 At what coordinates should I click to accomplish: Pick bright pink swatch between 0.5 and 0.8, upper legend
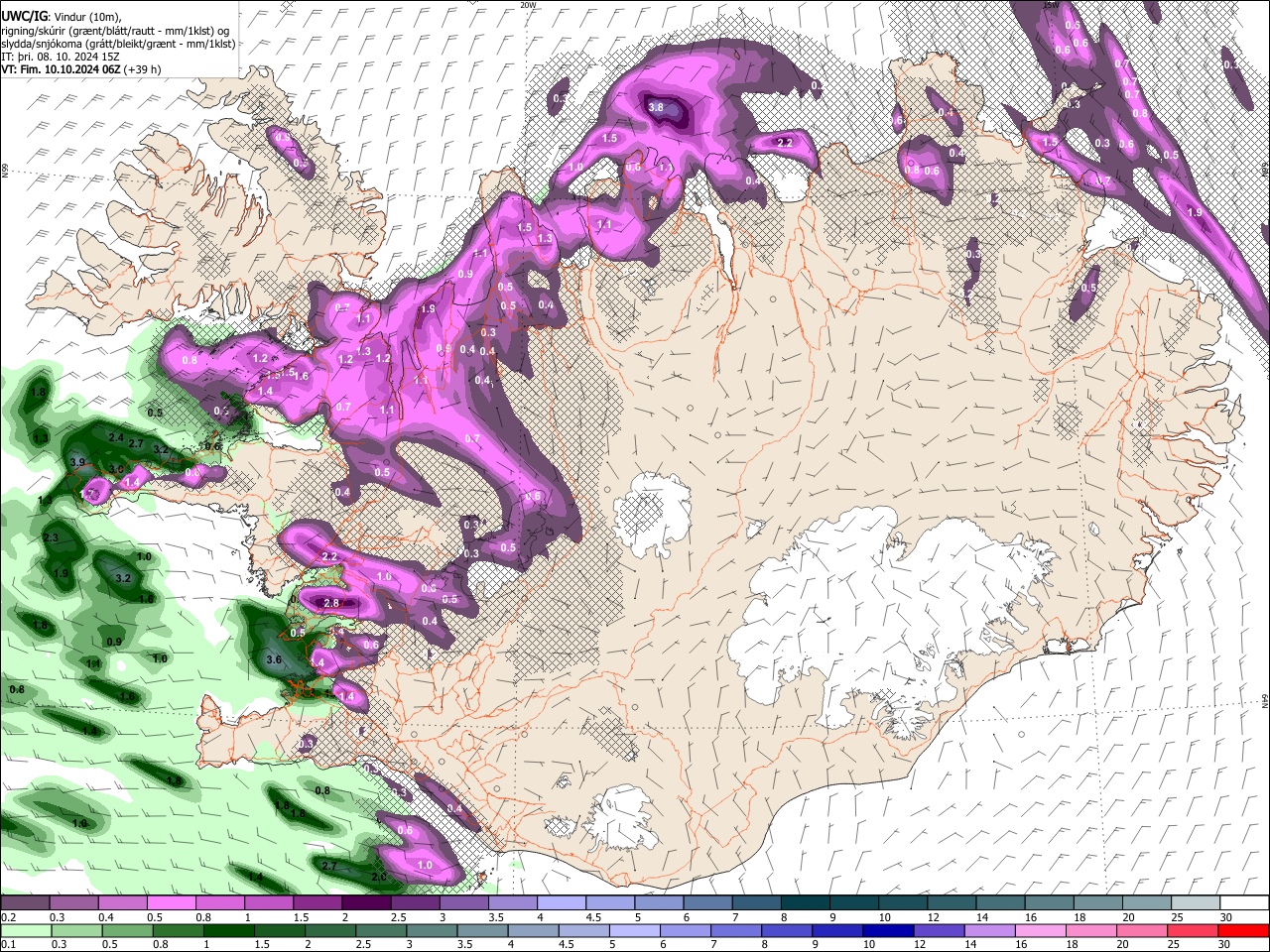tap(170, 903)
